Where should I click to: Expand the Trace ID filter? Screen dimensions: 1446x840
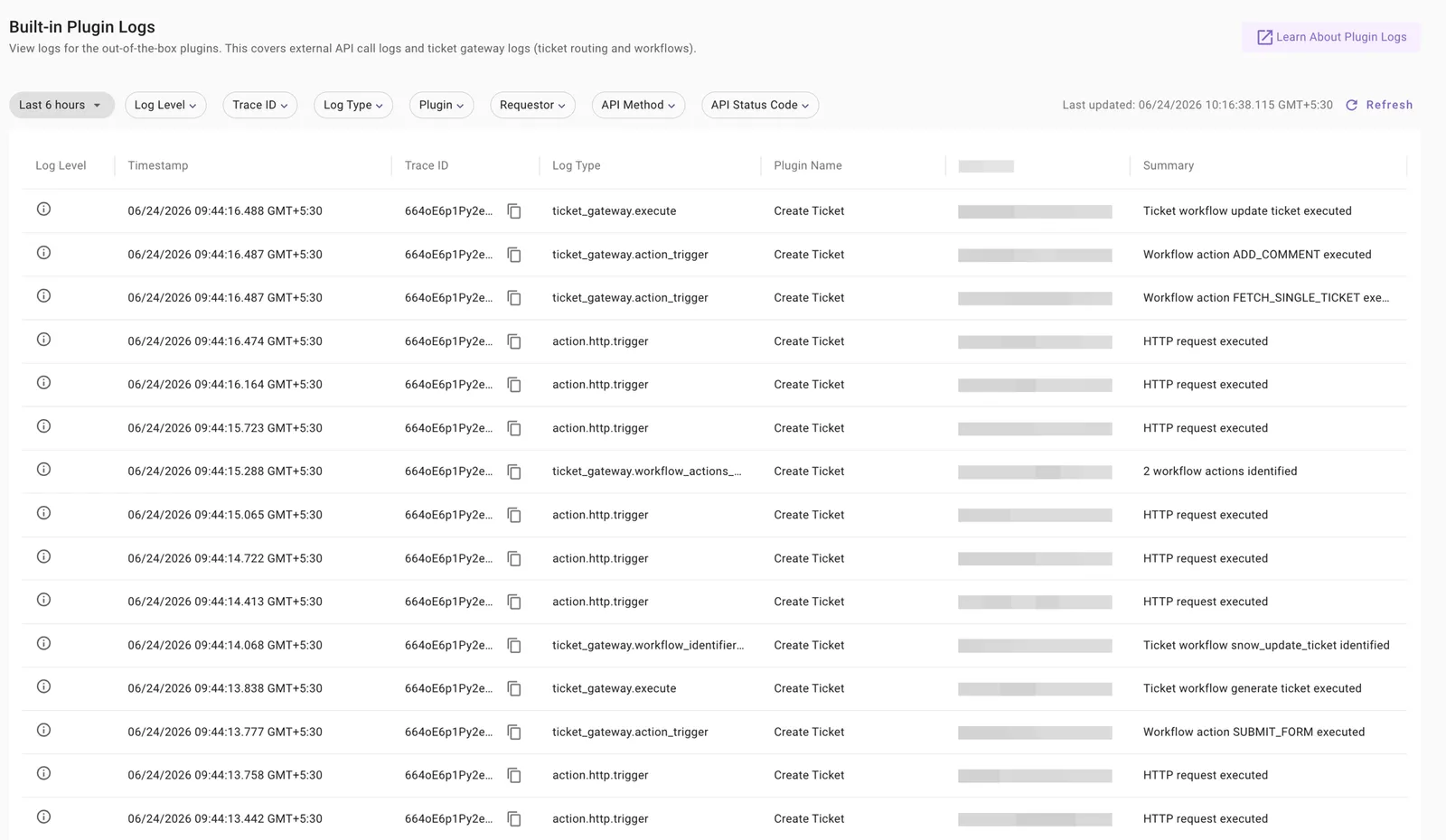(x=260, y=105)
